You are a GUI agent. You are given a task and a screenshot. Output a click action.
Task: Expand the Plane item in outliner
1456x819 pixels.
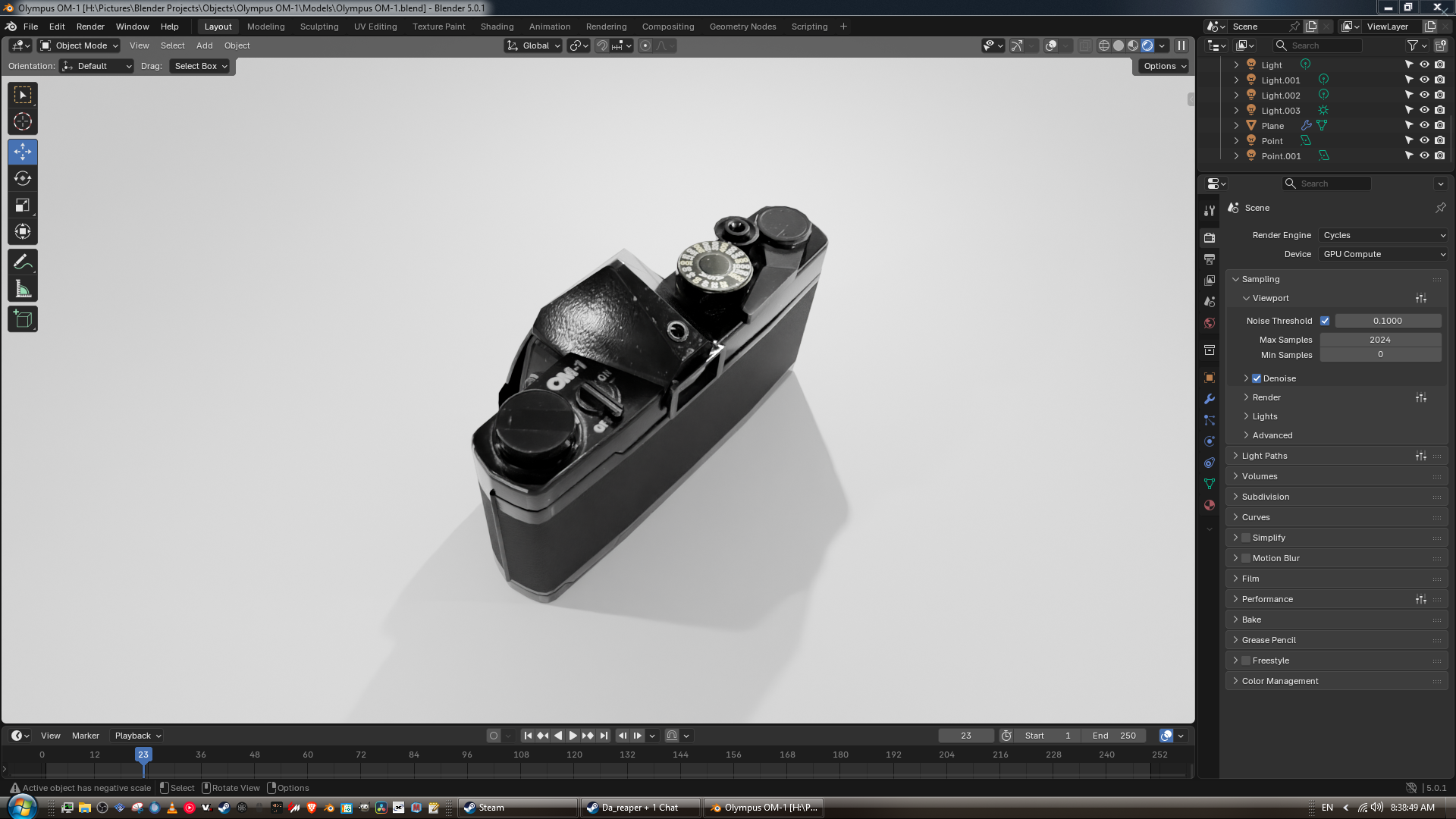(x=1236, y=126)
